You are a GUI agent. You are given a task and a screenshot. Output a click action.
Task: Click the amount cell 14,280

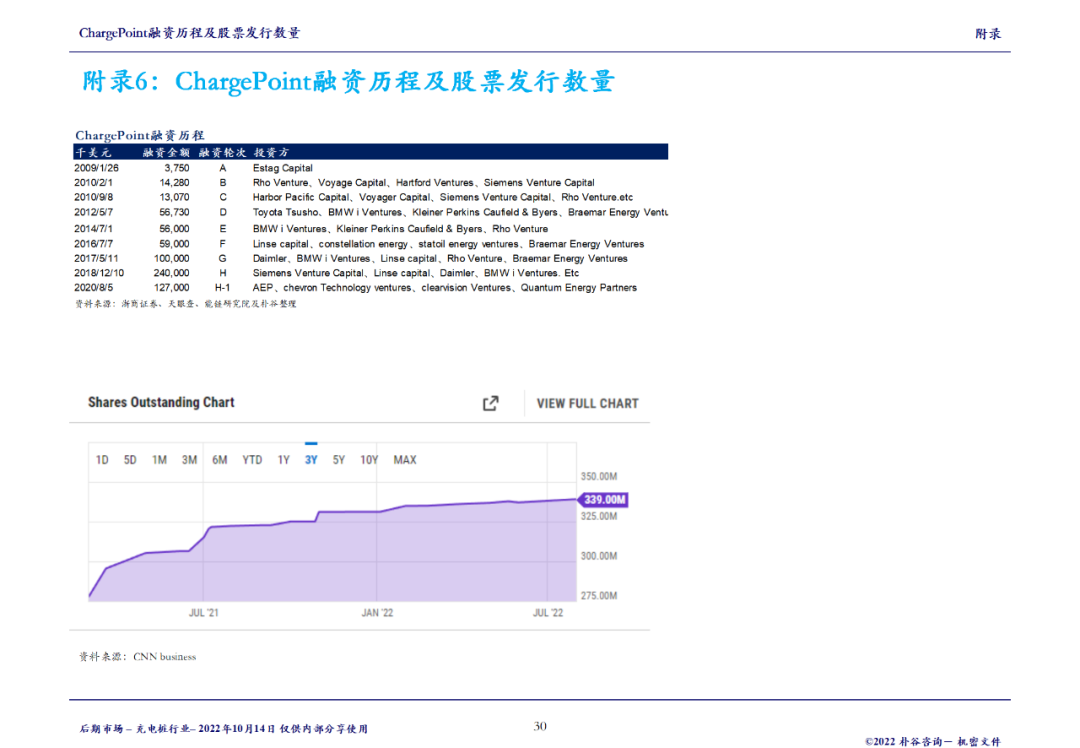[x=174, y=183]
